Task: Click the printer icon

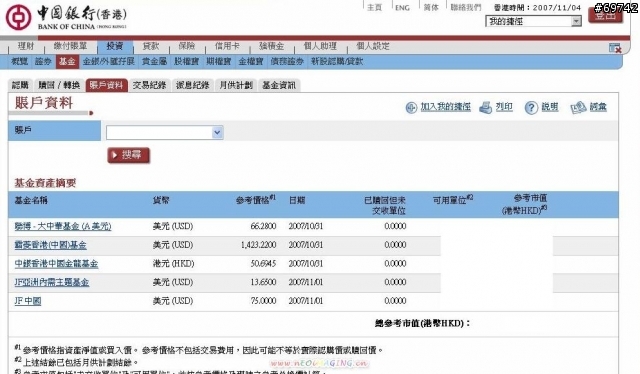Action: [x=485, y=107]
